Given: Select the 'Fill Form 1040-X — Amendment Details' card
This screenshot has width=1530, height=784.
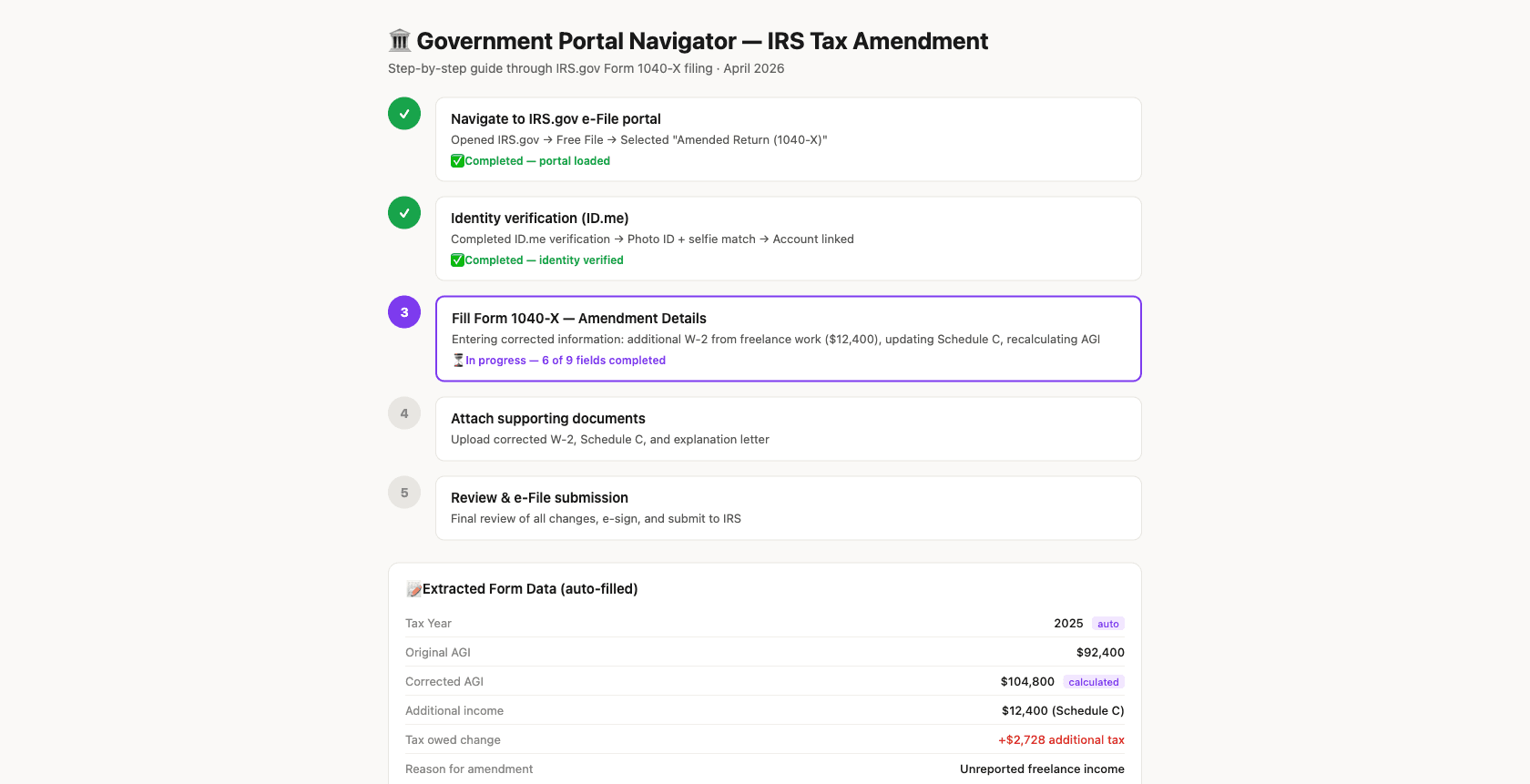Looking at the screenshot, I should [x=789, y=339].
